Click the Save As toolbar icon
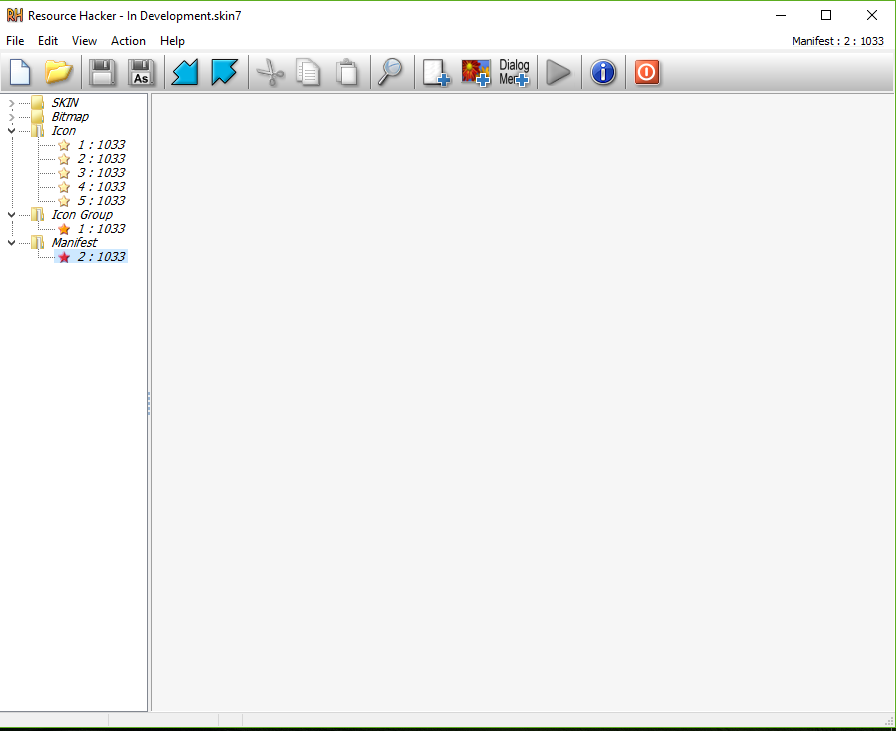 point(141,72)
